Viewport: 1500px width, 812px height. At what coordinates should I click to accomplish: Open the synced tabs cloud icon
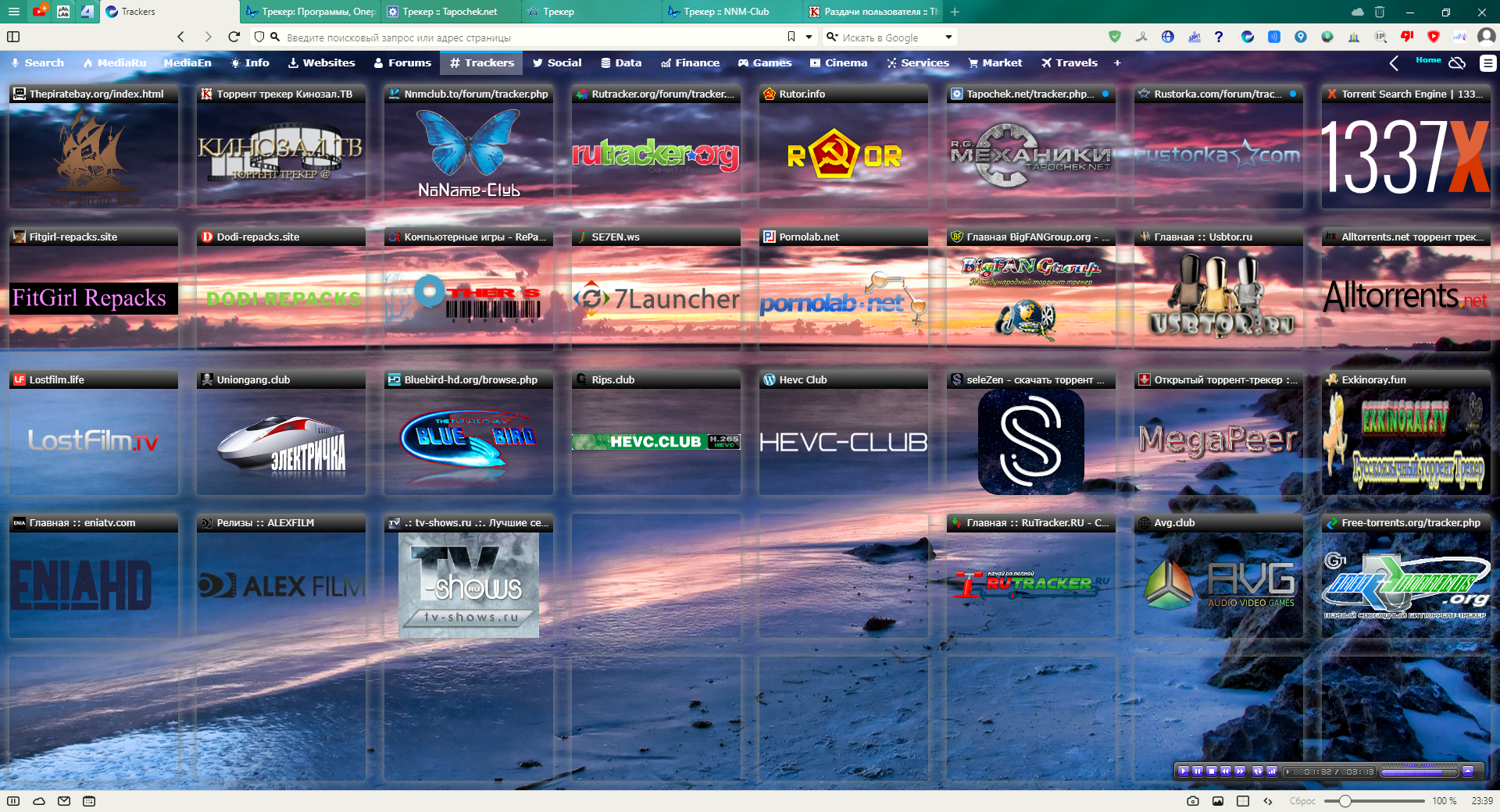coord(1358,12)
